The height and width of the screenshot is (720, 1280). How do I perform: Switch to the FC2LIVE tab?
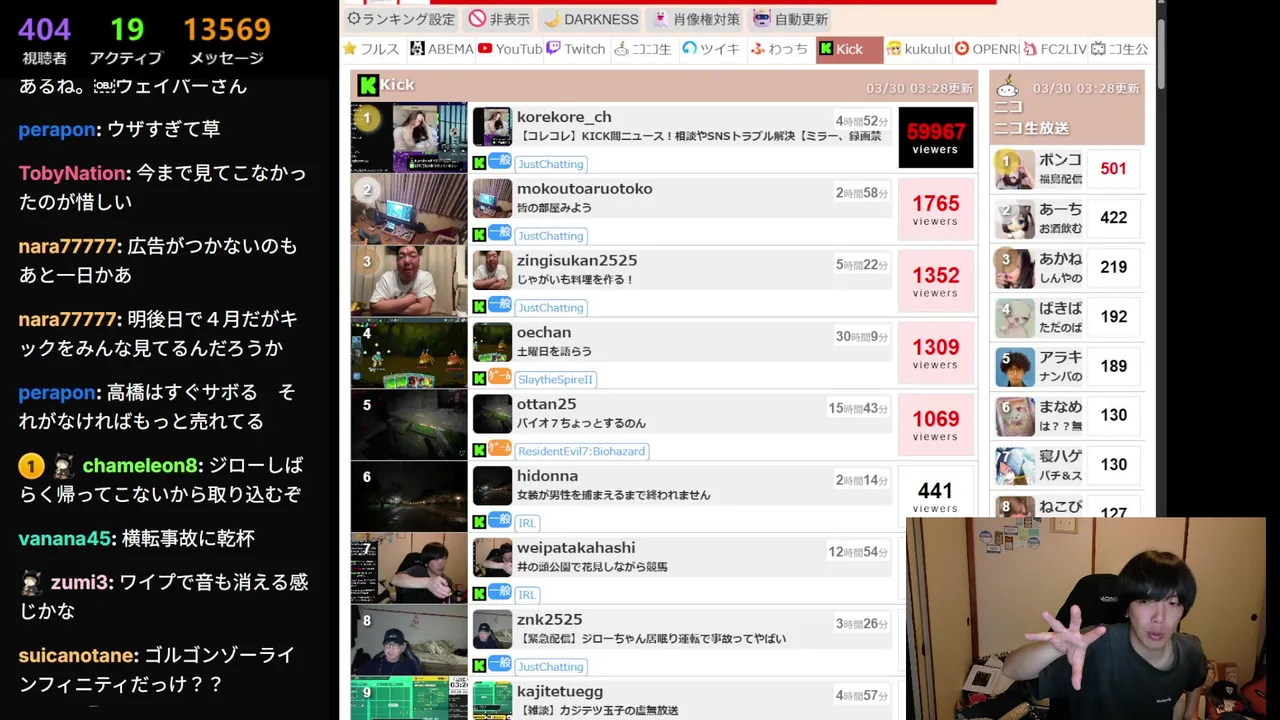(x=1054, y=49)
